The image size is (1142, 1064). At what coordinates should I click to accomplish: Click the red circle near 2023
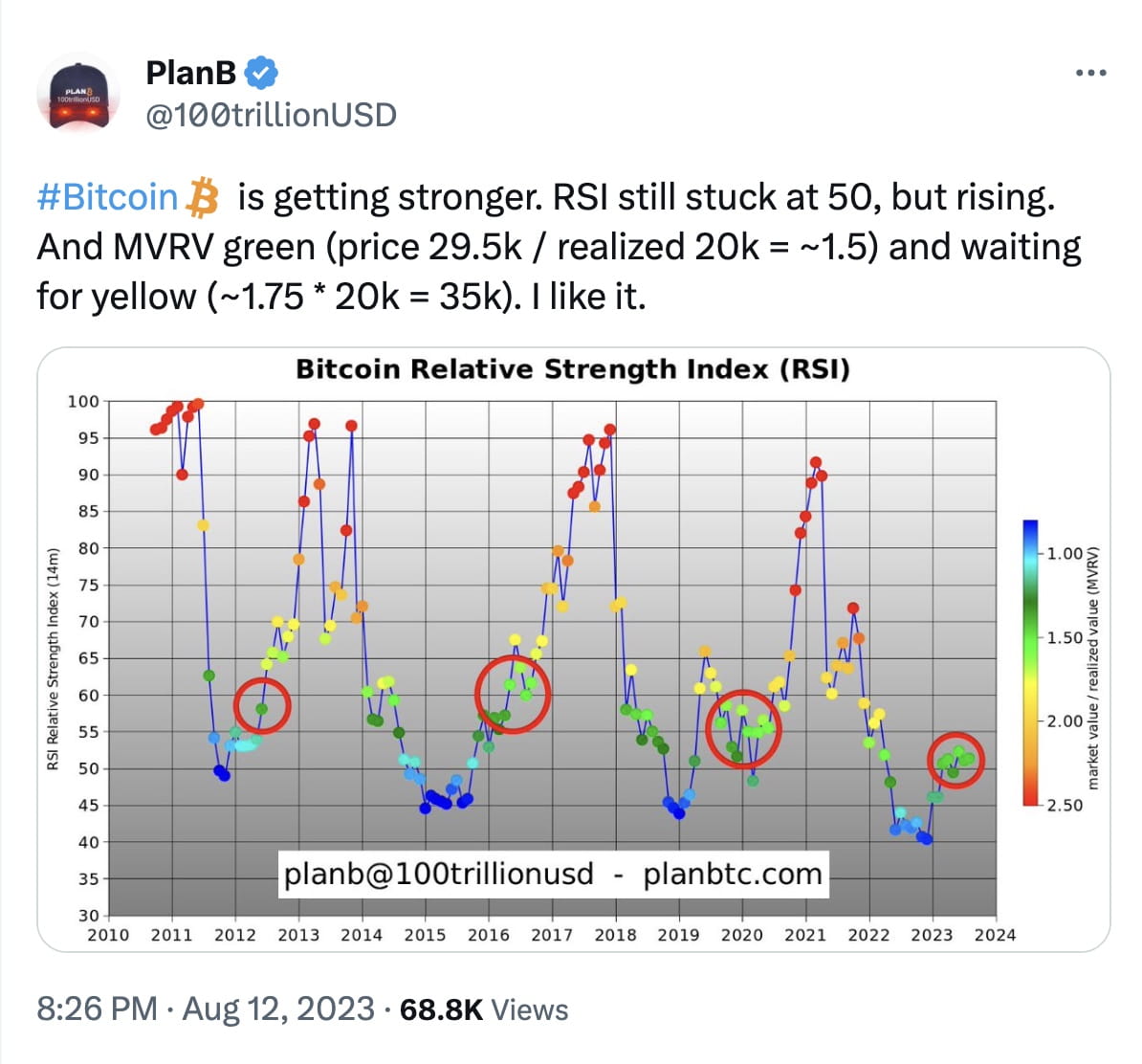pyautogui.click(x=956, y=759)
